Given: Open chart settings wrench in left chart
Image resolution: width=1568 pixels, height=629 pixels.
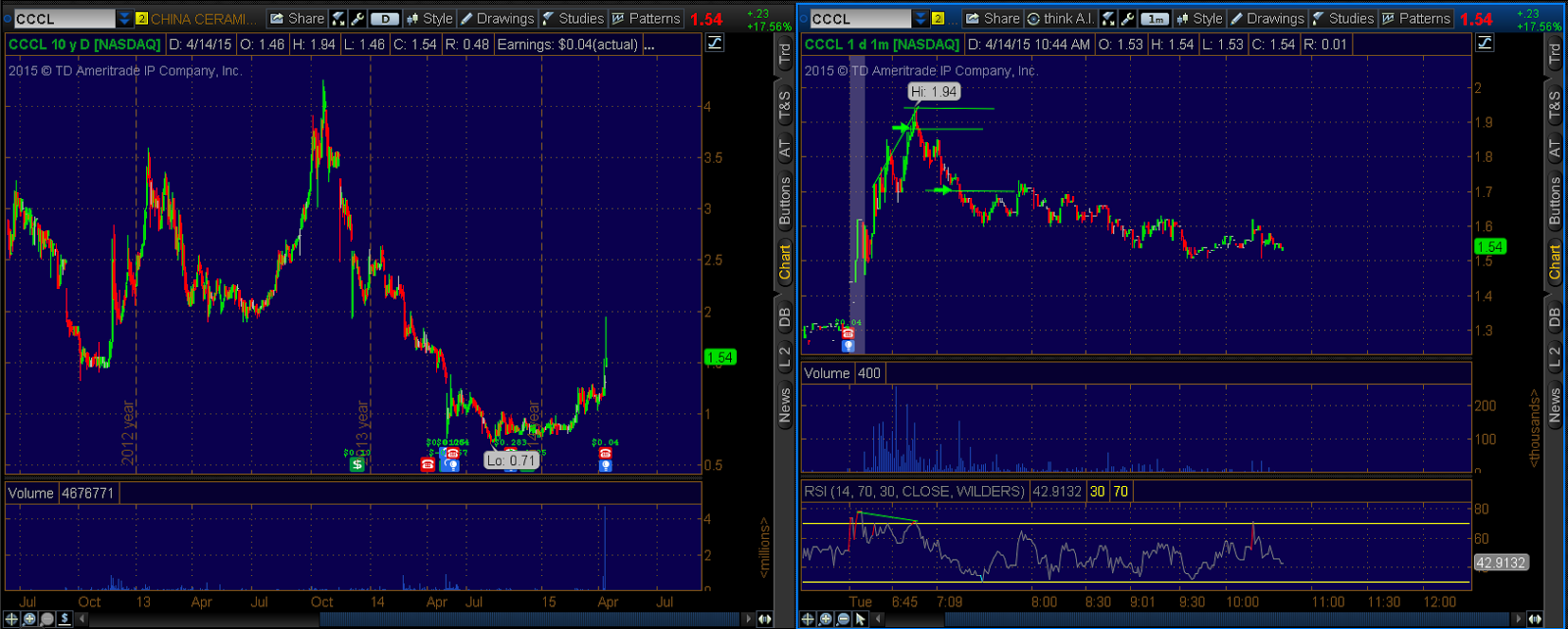Looking at the screenshot, I should pyautogui.click(x=358, y=19).
